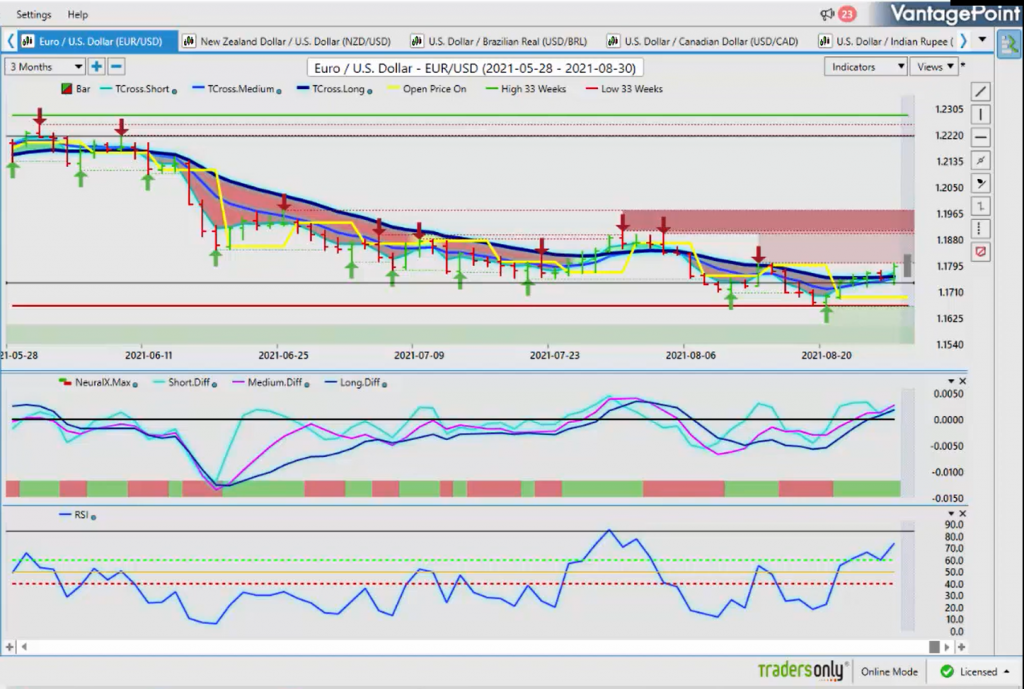1024x689 pixels.
Task: Click the green Licensed checkmark icon
Action: pyautogui.click(x=946, y=671)
